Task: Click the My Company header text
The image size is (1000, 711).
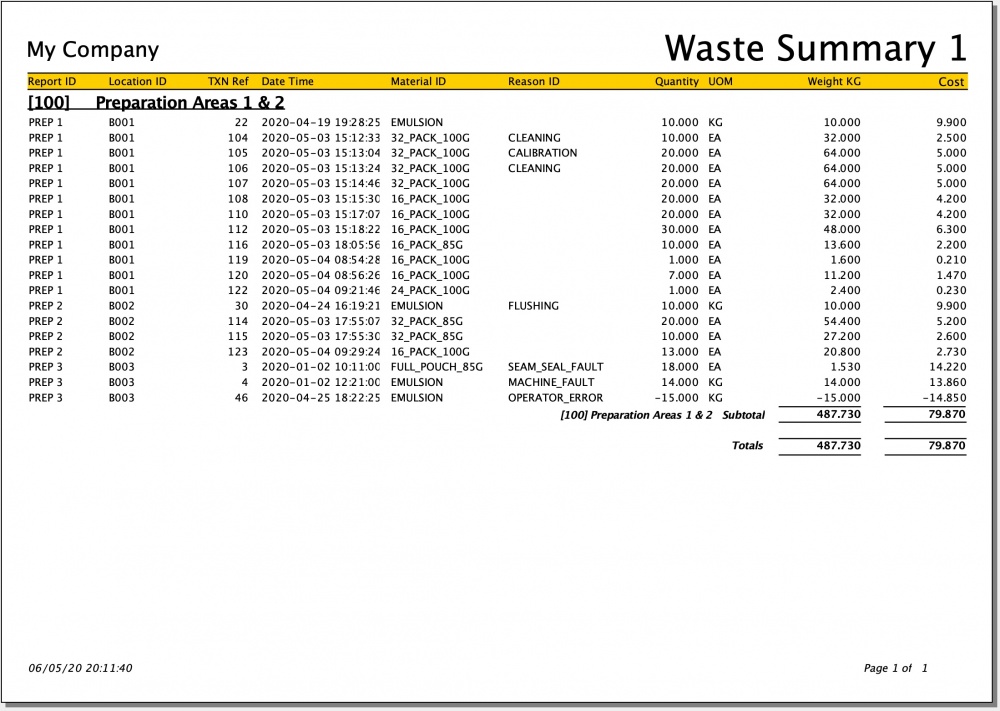Action: (x=92, y=50)
